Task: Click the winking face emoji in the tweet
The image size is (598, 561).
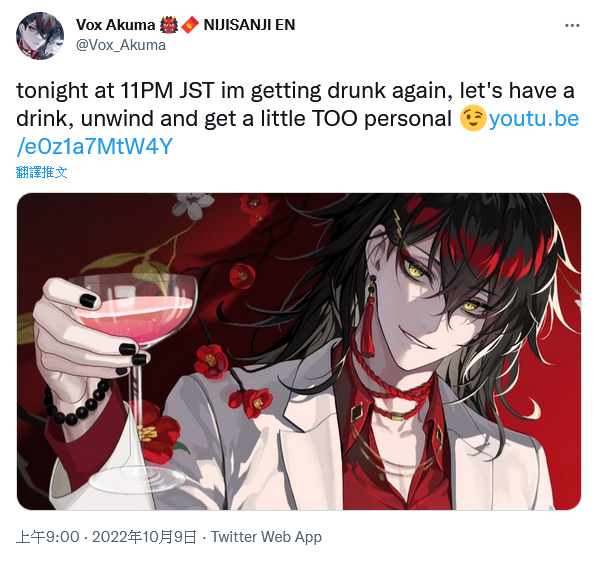Action: coord(473,119)
